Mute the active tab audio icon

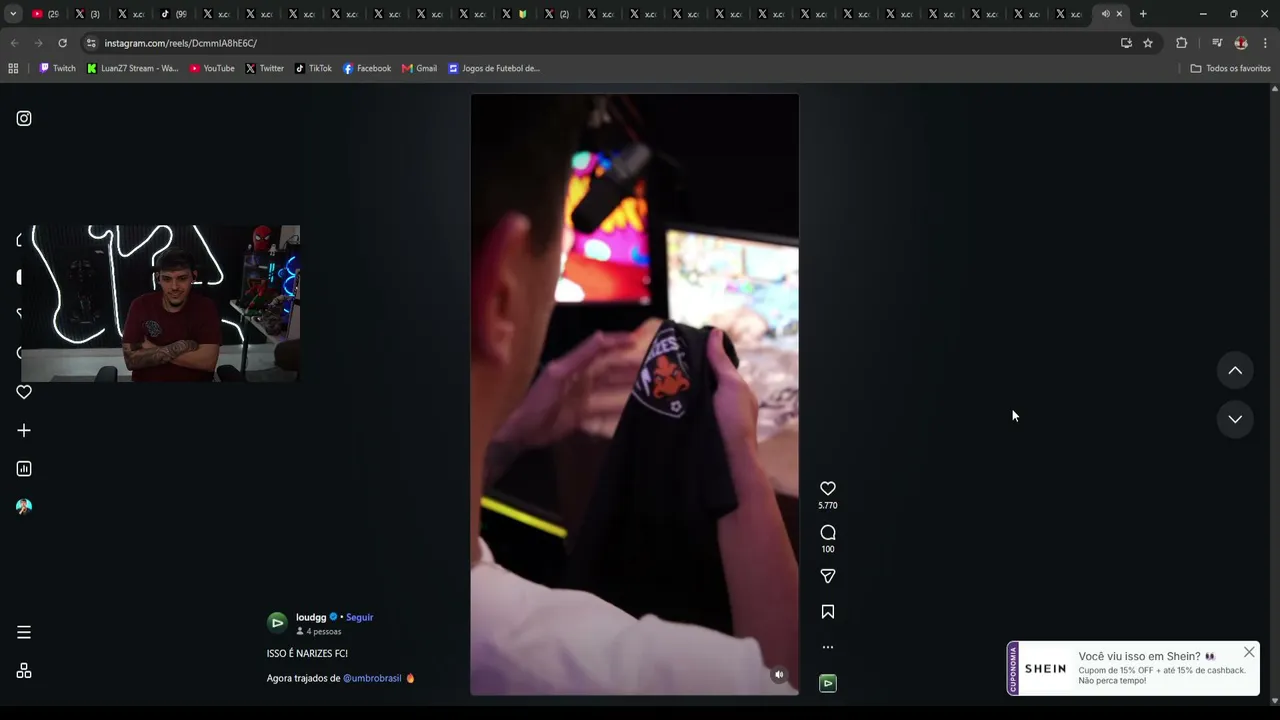(x=1105, y=14)
